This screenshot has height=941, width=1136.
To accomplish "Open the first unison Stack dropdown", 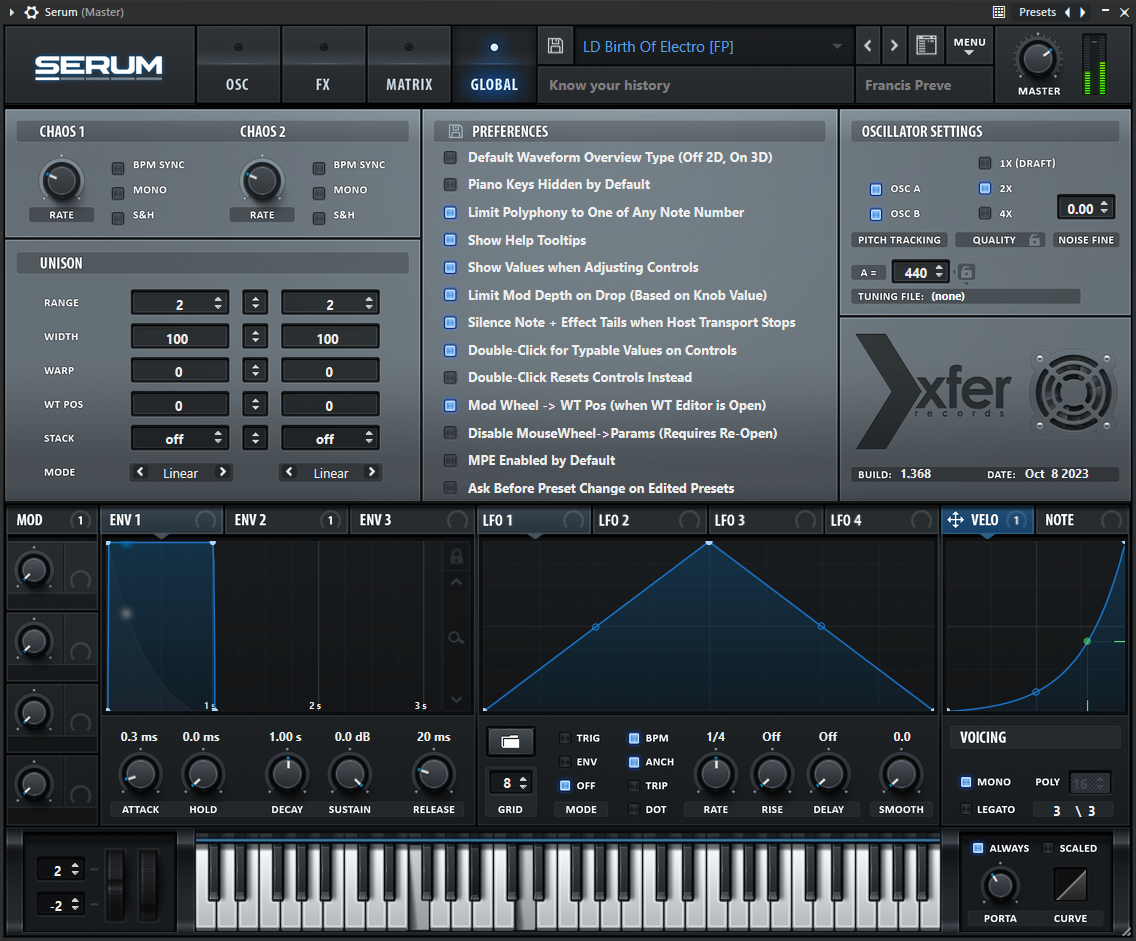I will 180,439.
